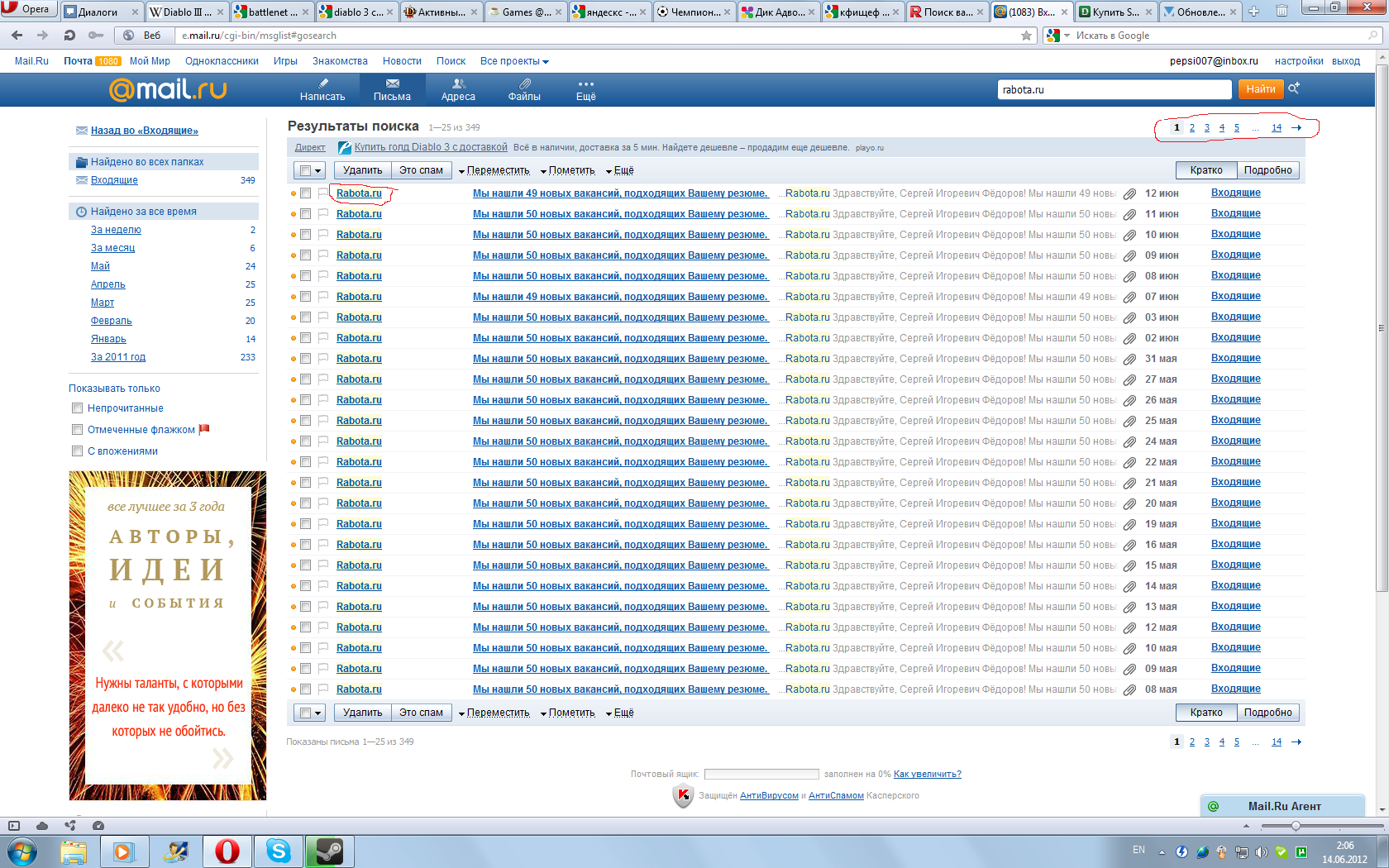This screenshot has height=868, width=1389.
Task: Click the Kaspersky shield icon
Action: 683,795
